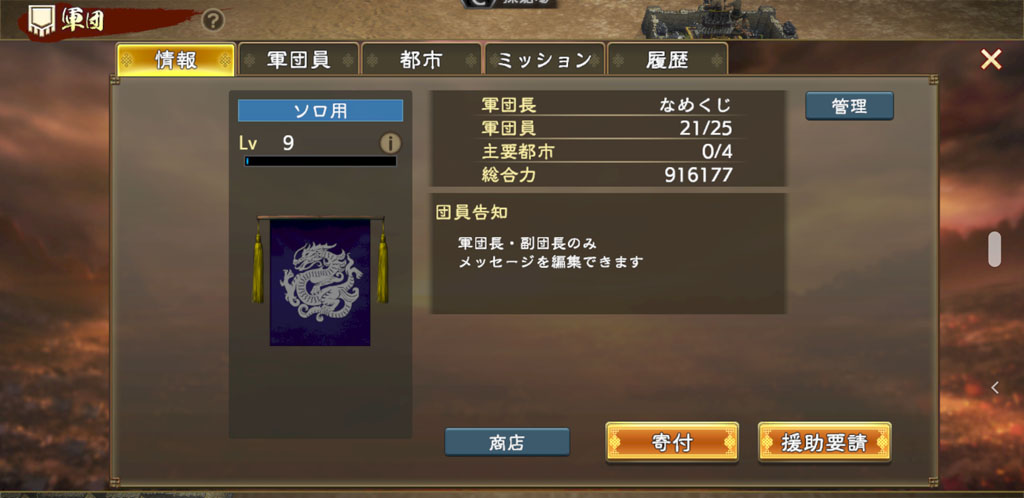The height and width of the screenshot is (498, 1024).
Task: Close the 軍団 panel with the X
Action: [x=991, y=59]
